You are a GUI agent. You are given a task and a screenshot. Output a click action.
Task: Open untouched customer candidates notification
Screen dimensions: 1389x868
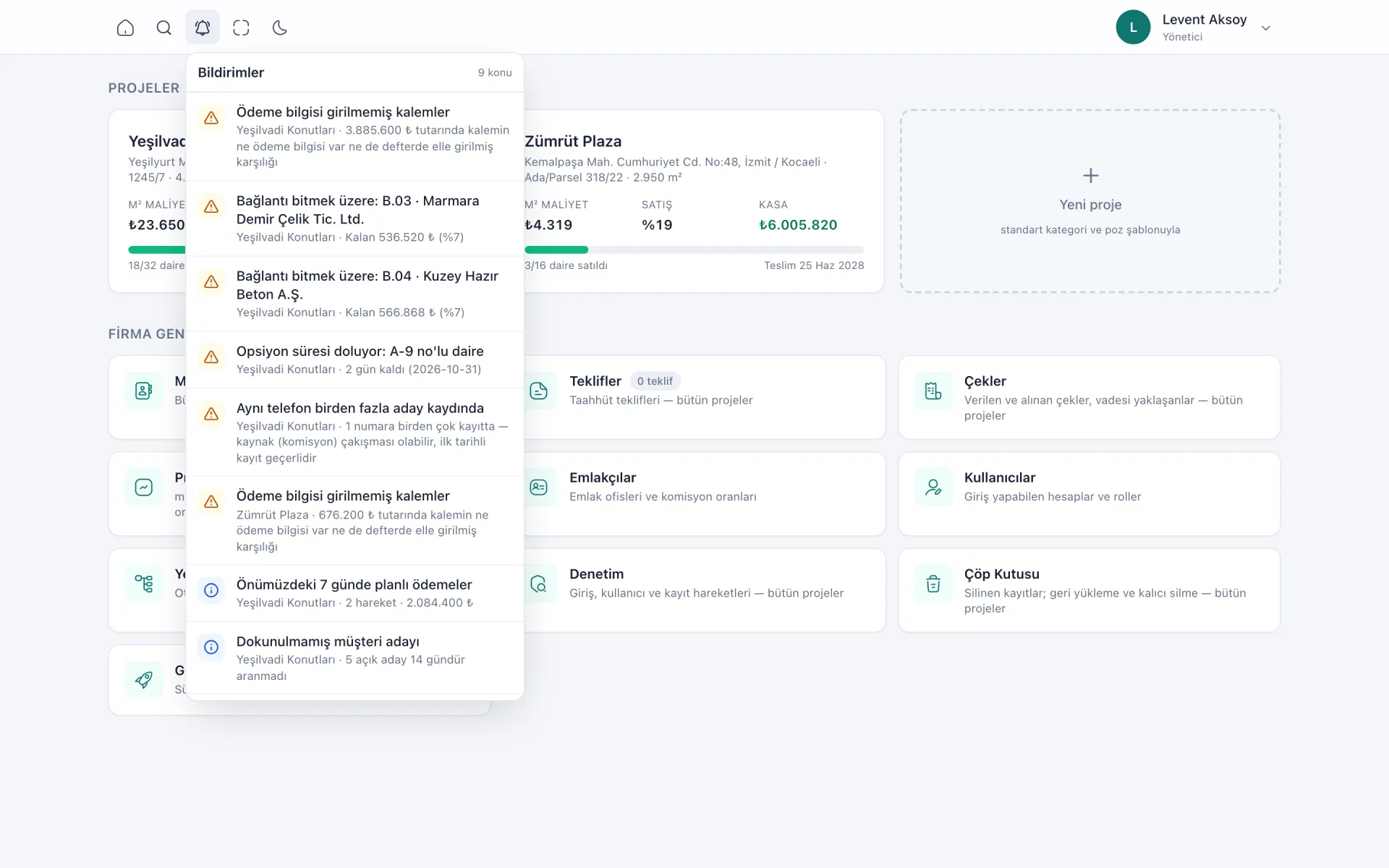click(x=354, y=658)
